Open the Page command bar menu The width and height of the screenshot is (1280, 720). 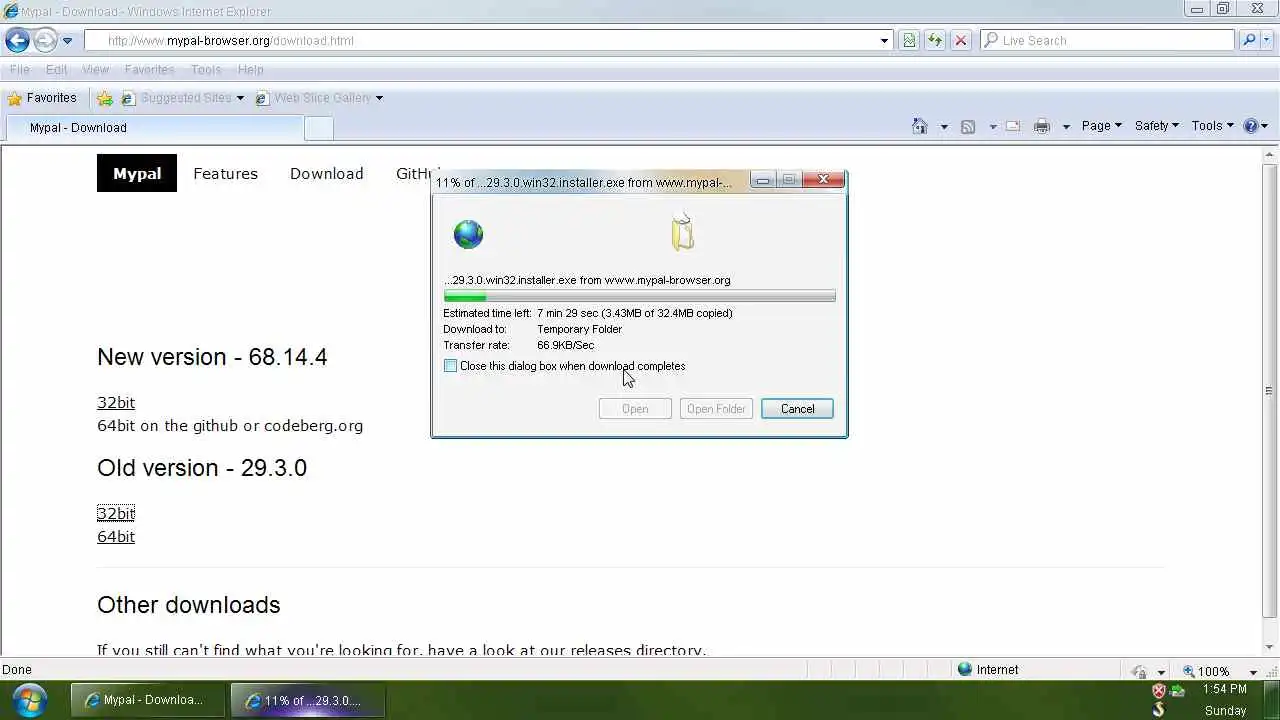[1101, 126]
